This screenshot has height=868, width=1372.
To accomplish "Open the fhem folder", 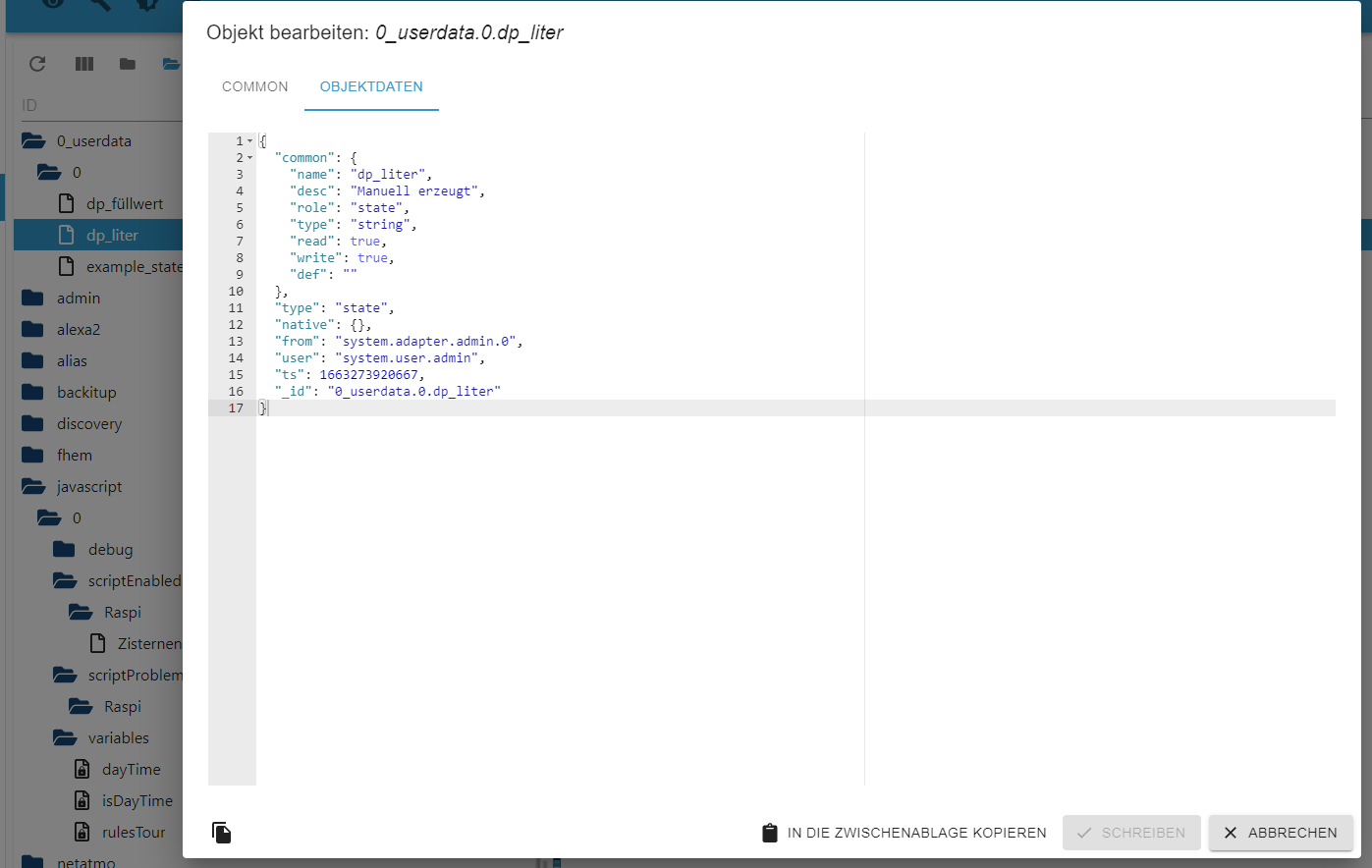I will [75, 456].
